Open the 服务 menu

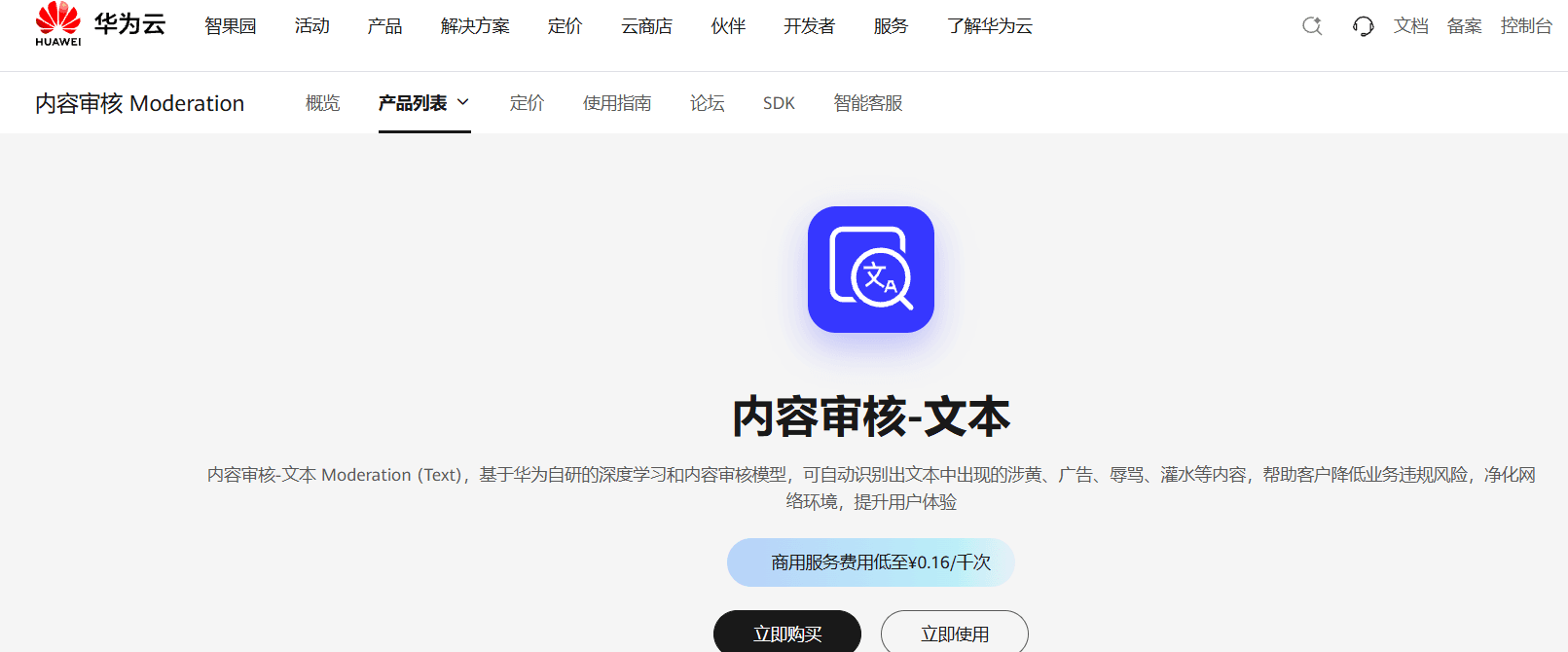click(x=891, y=26)
